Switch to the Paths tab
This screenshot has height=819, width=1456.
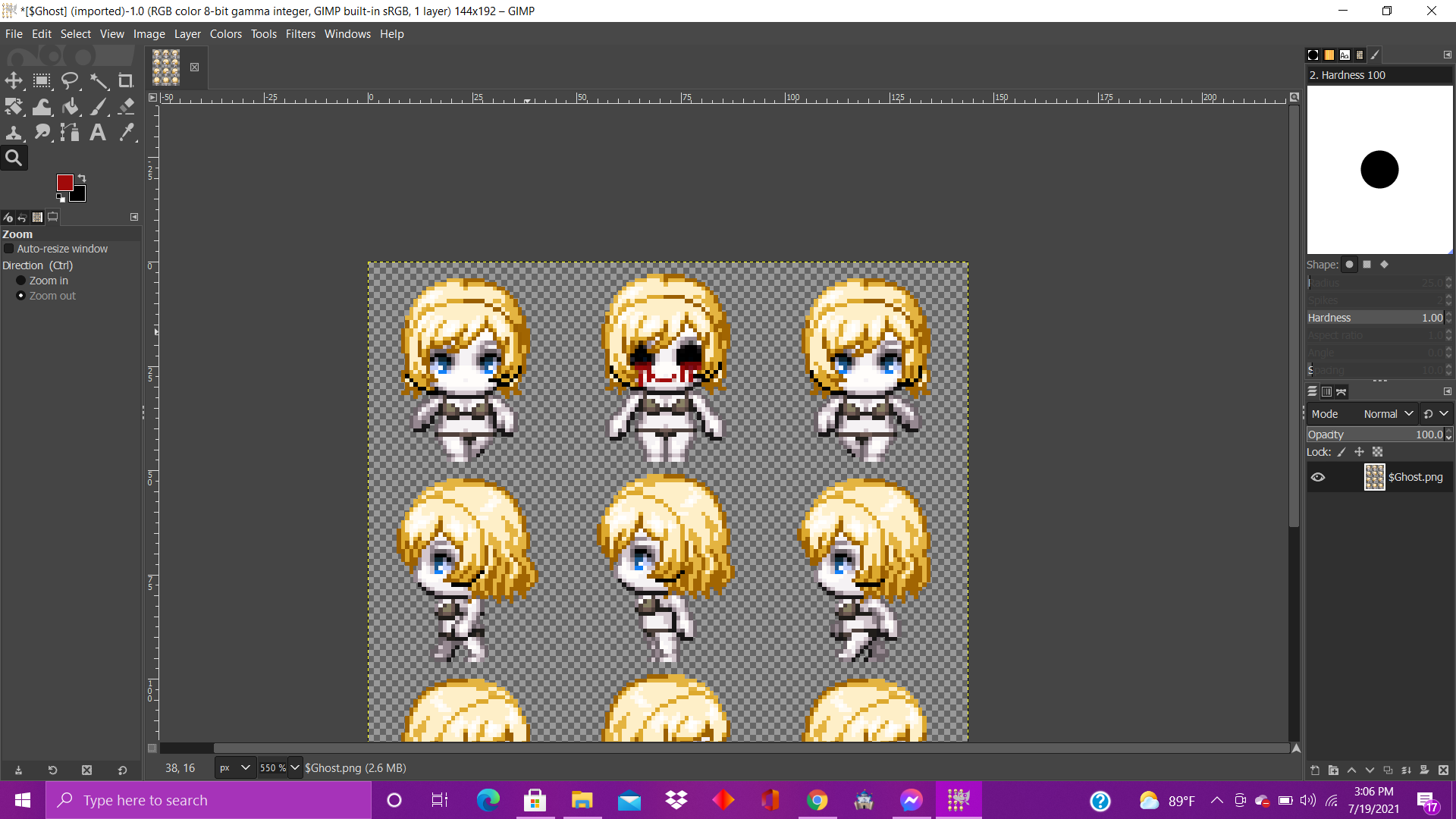(1341, 392)
